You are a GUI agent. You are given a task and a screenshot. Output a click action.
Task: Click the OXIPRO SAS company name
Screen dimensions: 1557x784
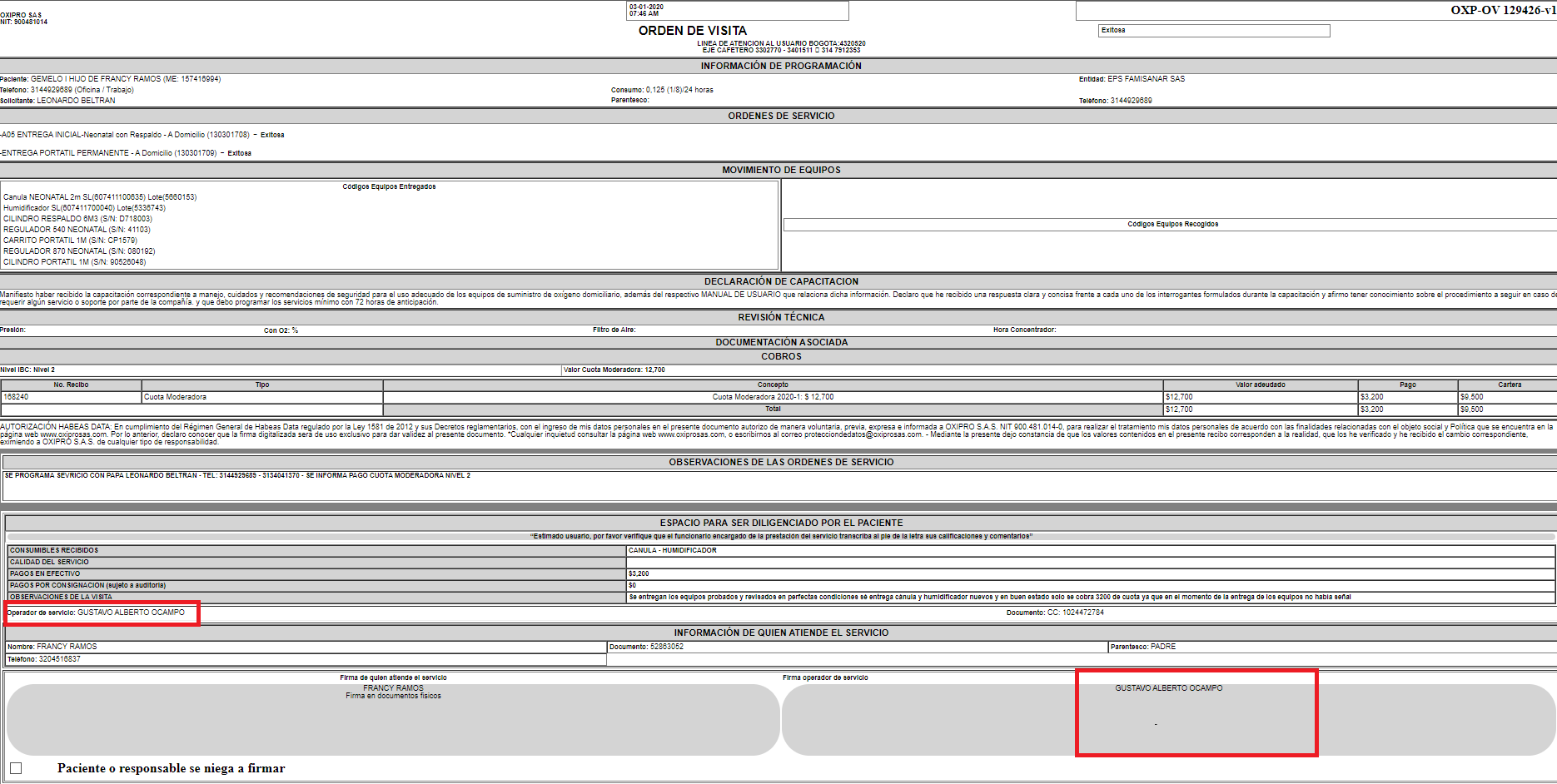pos(21,15)
